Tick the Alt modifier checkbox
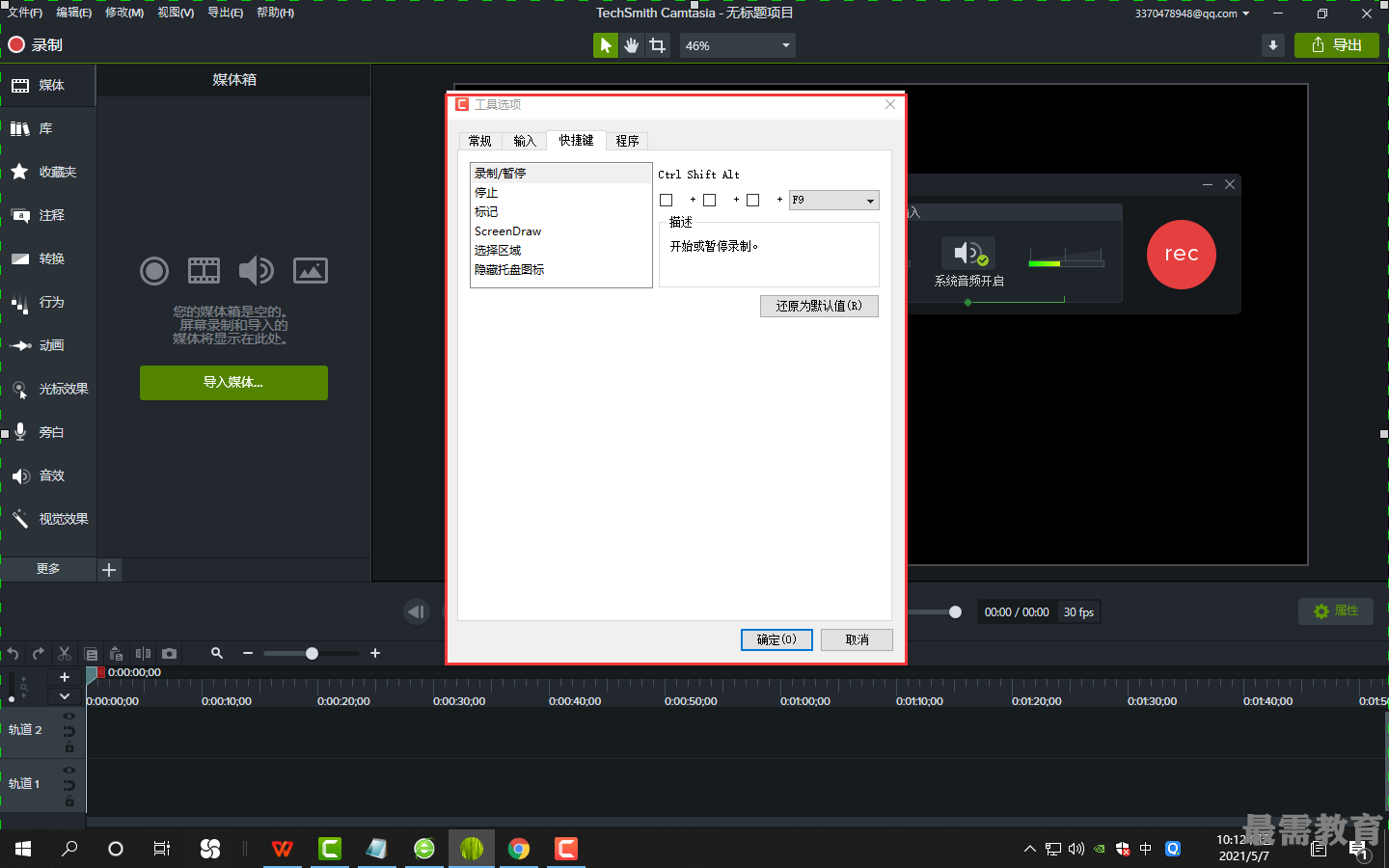1389x868 pixels. [752, 201]
